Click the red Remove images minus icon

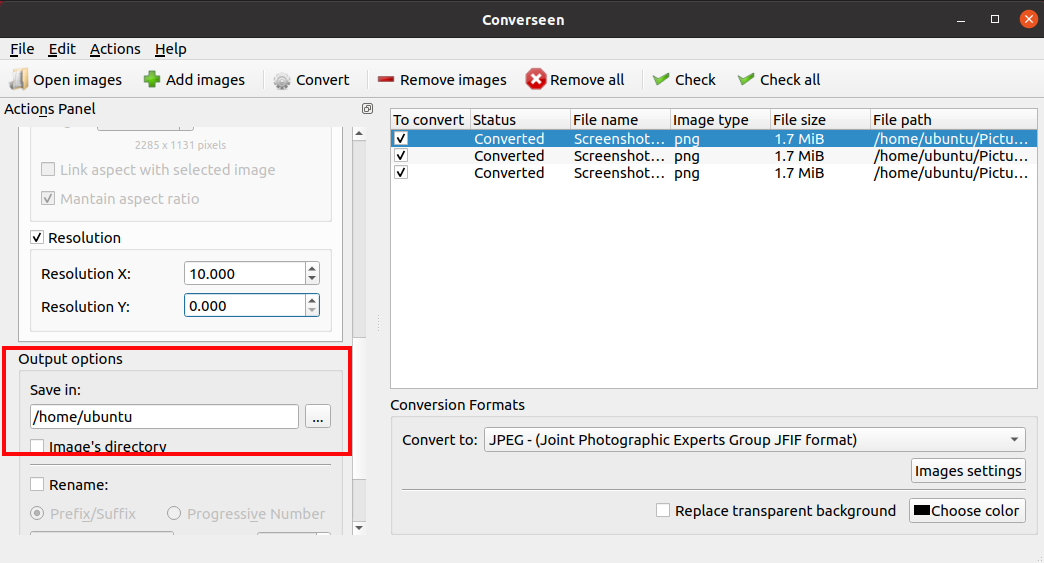pos(386,79)
